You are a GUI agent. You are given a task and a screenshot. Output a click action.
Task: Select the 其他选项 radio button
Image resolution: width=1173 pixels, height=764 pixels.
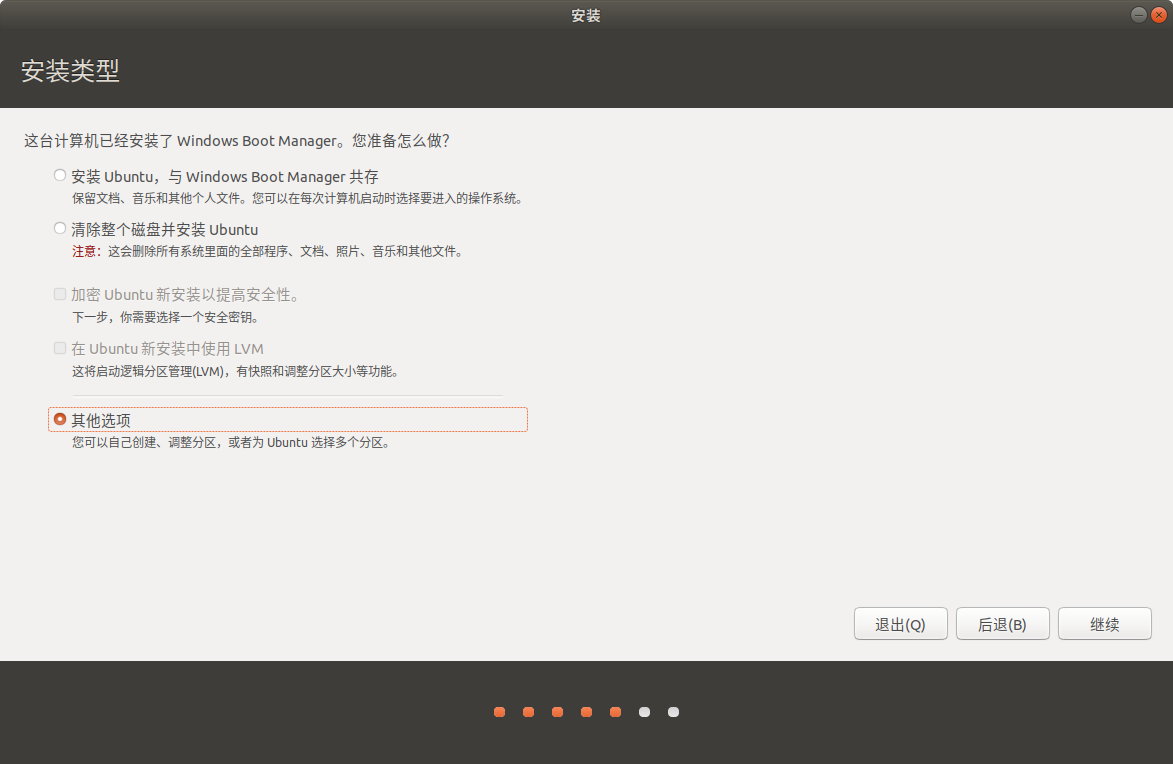coord(60,419)
